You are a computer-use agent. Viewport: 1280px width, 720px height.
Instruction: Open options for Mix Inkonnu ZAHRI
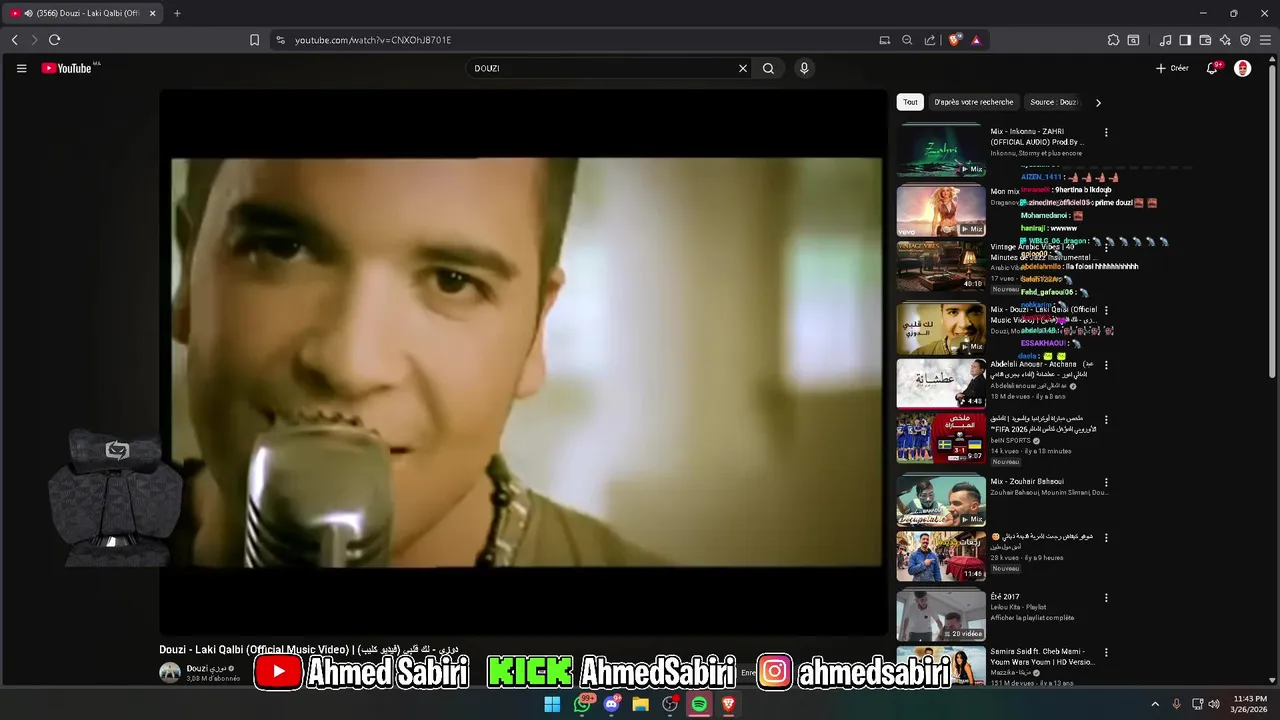tap(1106, 132)
